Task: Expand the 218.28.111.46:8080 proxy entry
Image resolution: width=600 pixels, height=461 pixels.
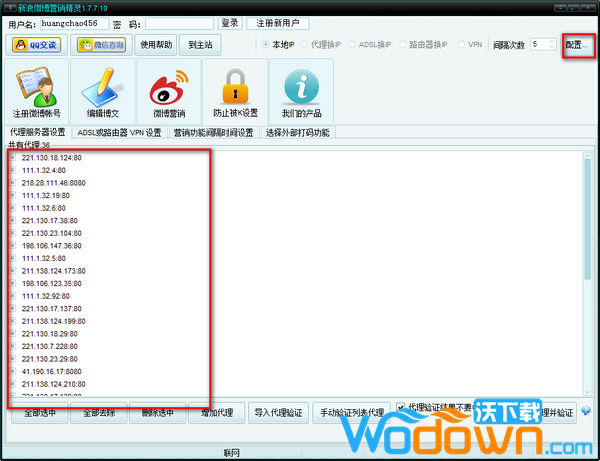Action: [x=12, y=183]
